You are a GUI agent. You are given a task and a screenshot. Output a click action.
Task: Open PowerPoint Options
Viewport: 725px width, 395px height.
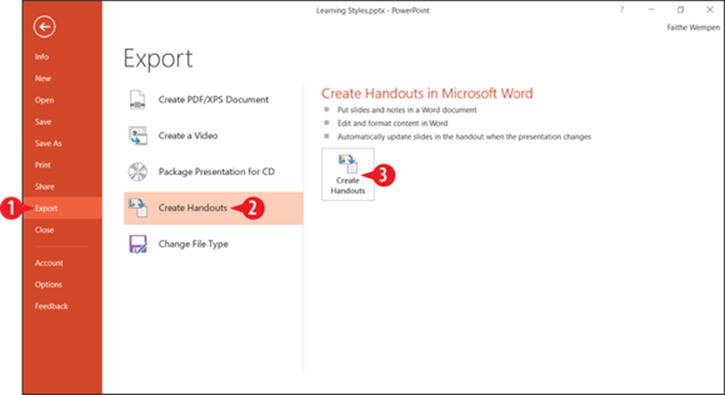[49, 284]
